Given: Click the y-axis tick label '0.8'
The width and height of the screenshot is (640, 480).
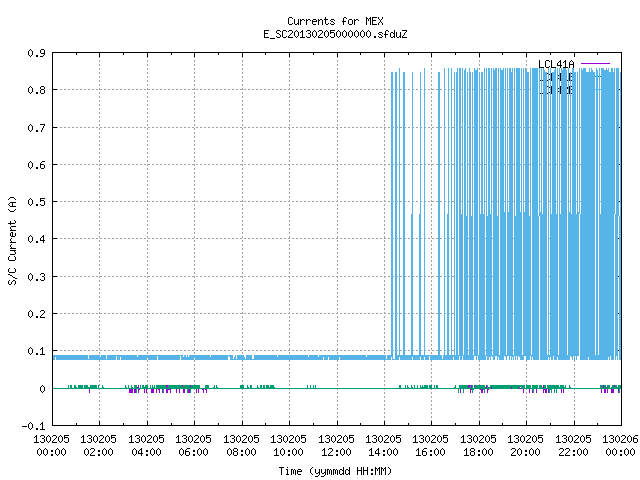Looking at the screenshot, I should [x=36, y=90].
